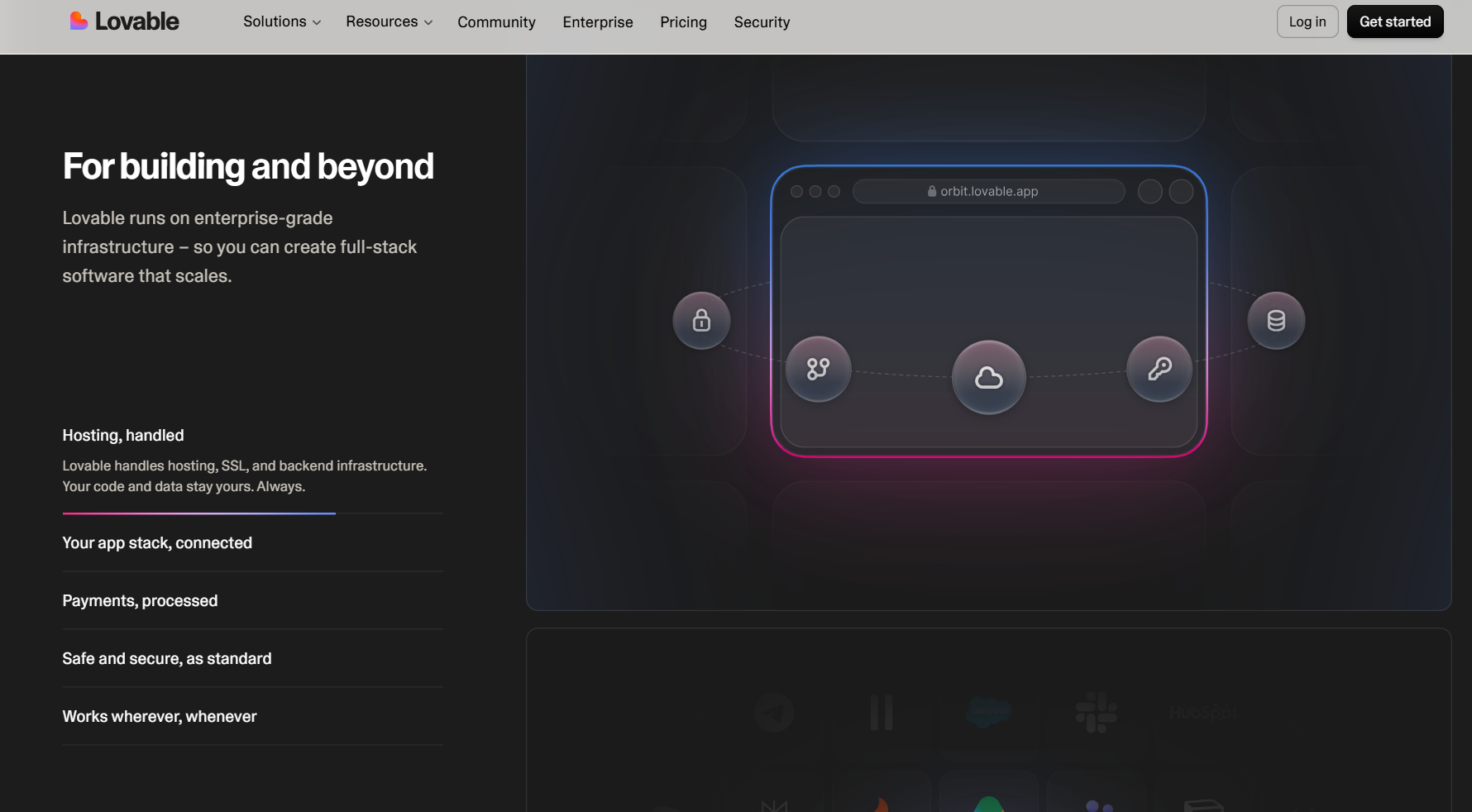Click the lock icon in the mock address bar
This screenshot has width=1472, height=812.
[932, 191]
